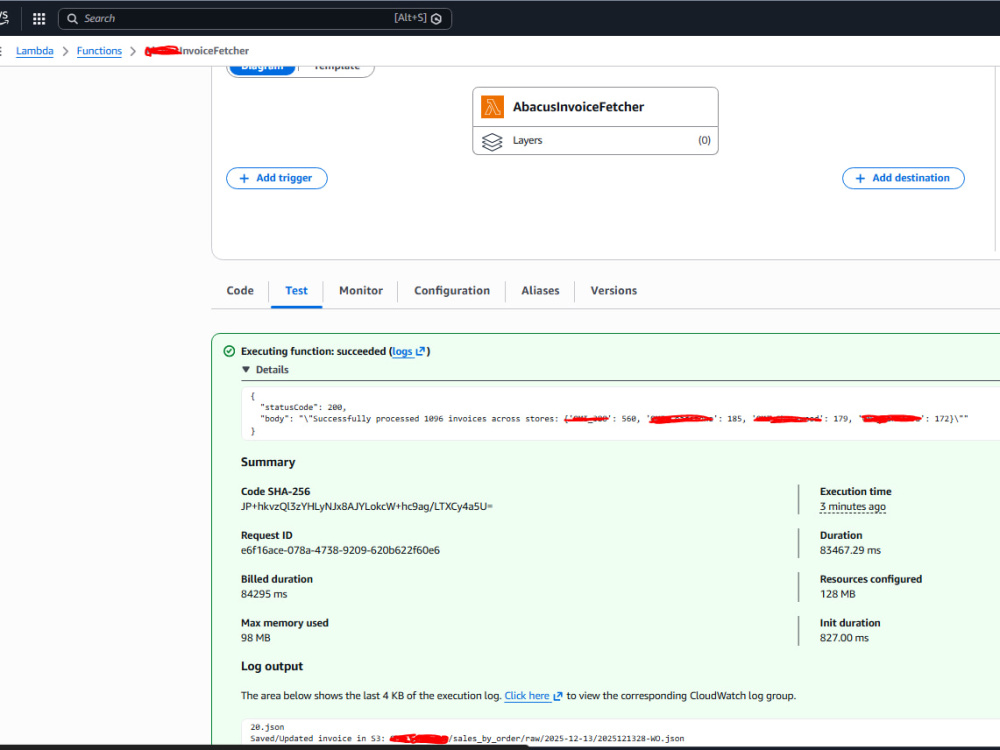Click the search magnifier icon in the top bar
Viewport: 1000px width, 750px height.
[x=72, y=18]
